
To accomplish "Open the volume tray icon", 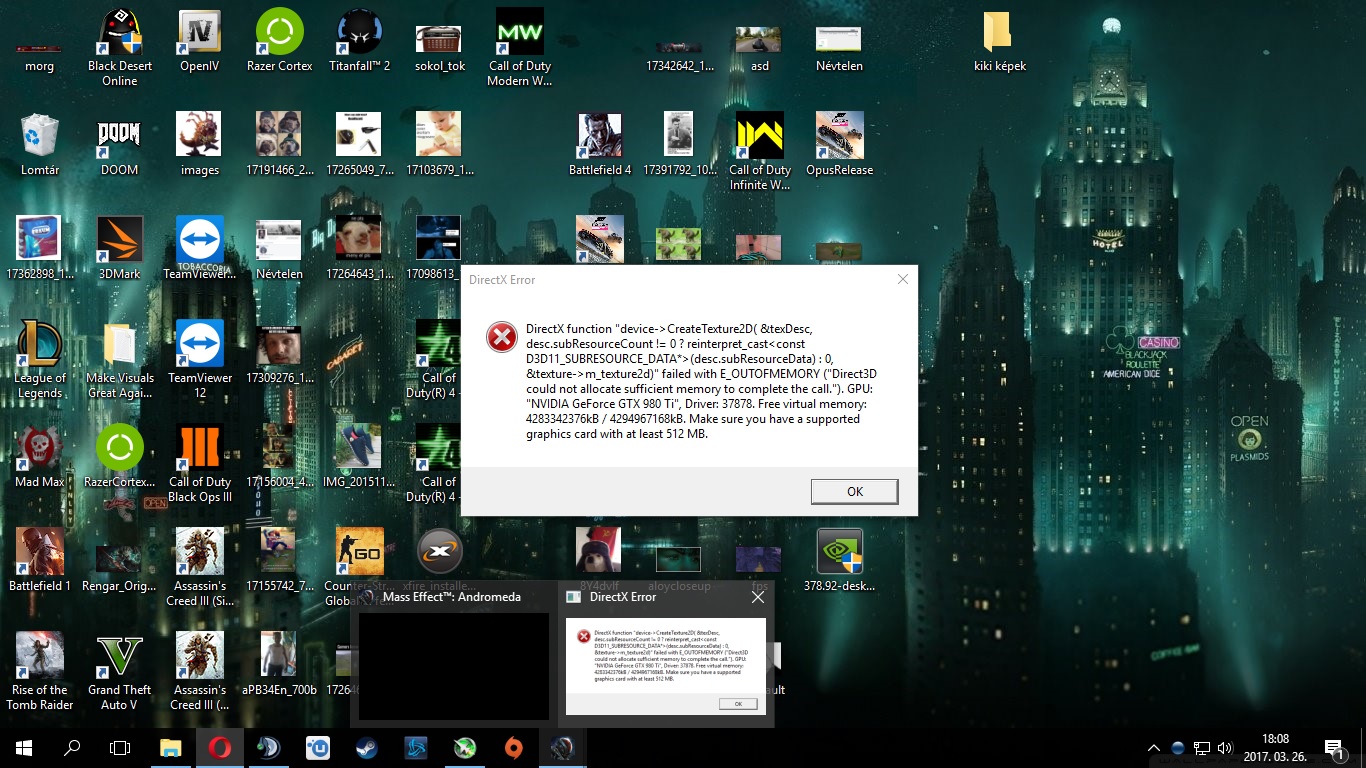I will coord(1225,747).
